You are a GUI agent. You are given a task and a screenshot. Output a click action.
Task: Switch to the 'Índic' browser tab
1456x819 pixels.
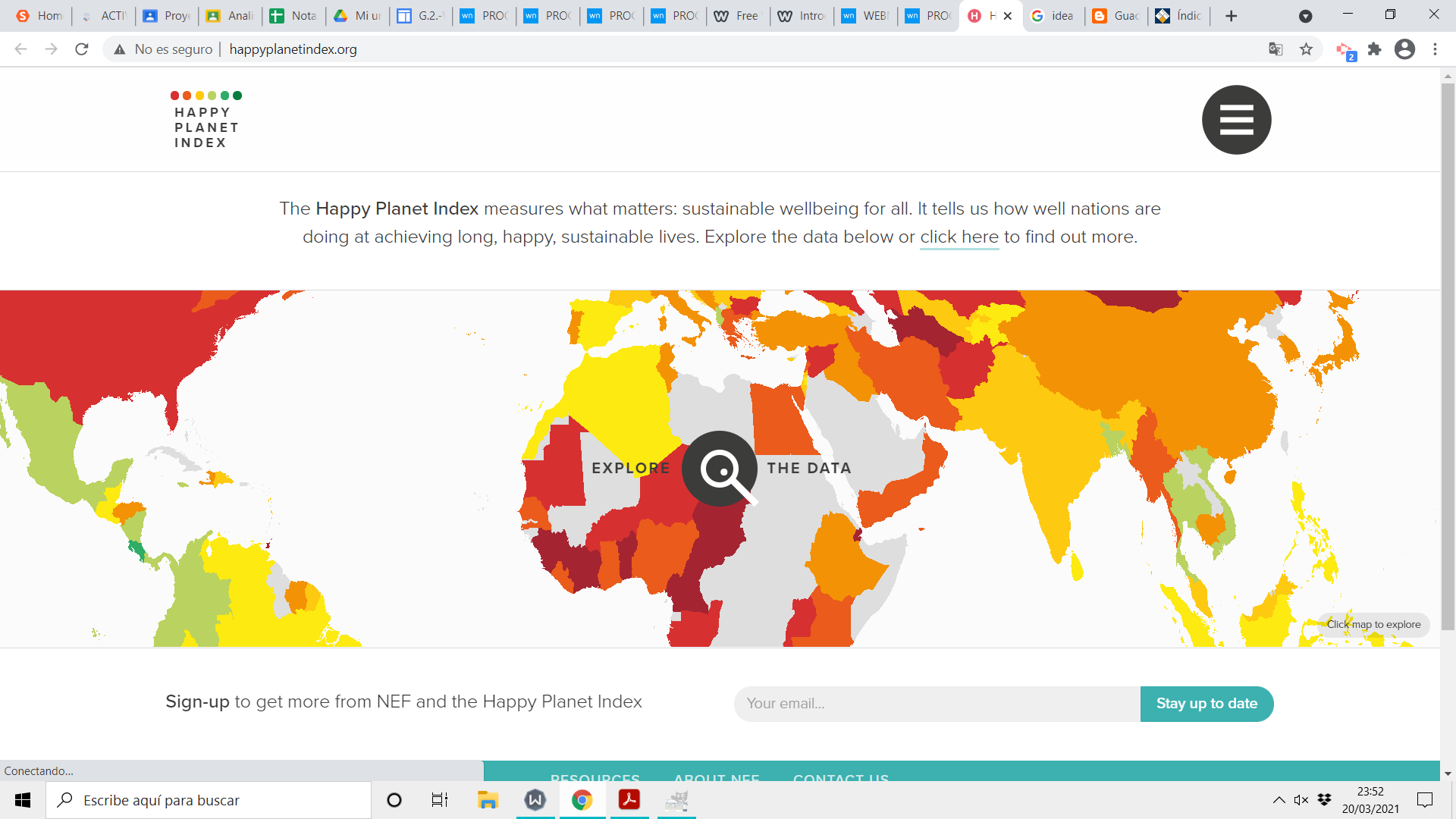[1180, 16]
